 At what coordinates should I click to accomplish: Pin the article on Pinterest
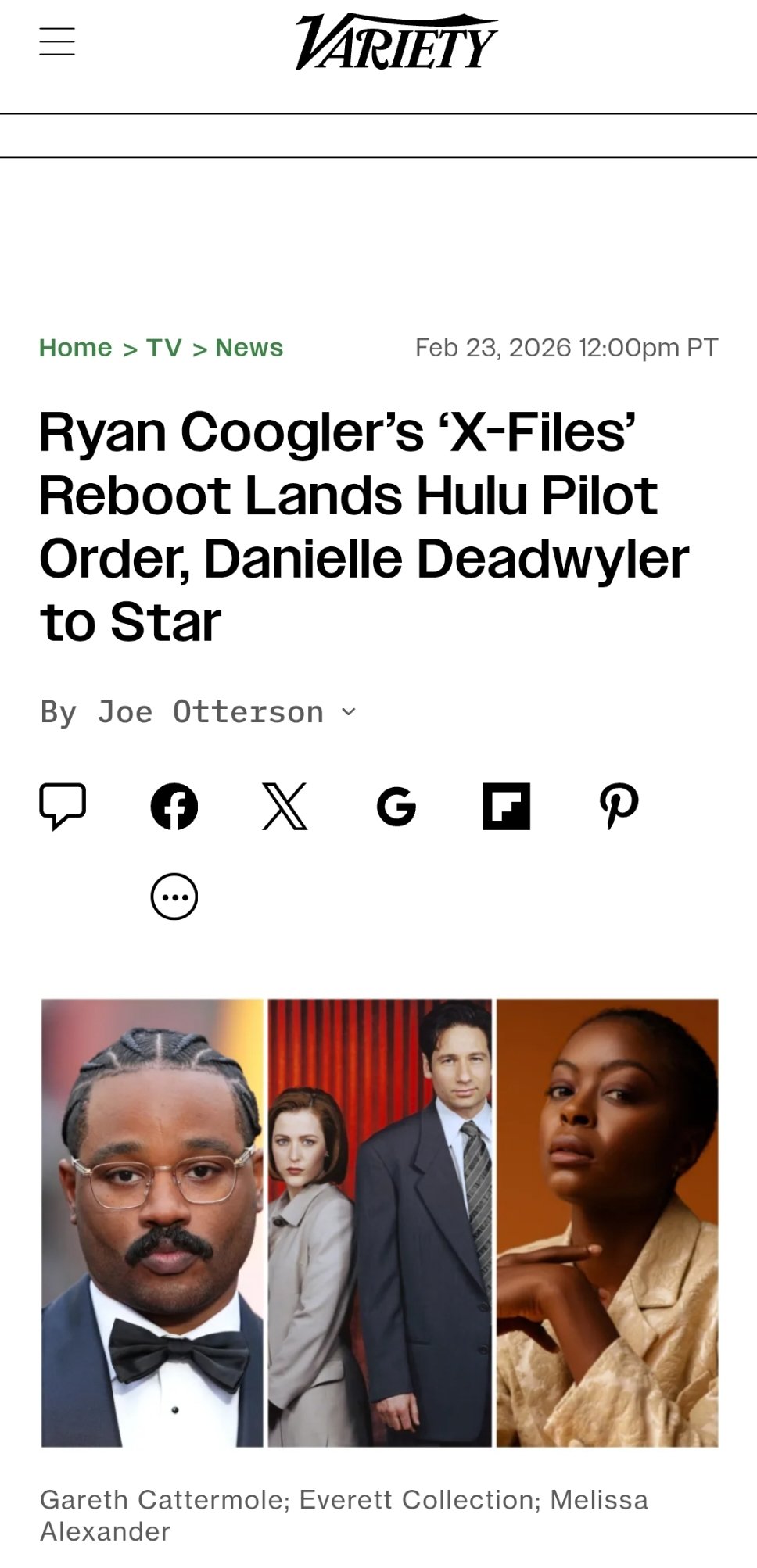click(x=619, y=806)
